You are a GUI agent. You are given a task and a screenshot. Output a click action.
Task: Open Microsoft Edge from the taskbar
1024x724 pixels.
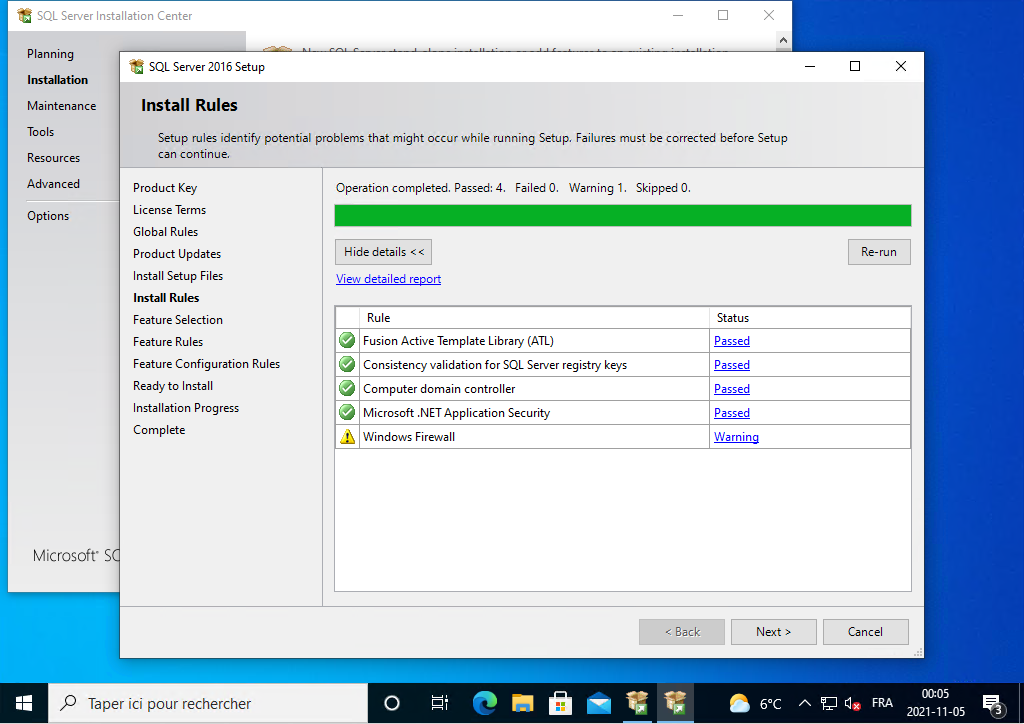[485, 703]
